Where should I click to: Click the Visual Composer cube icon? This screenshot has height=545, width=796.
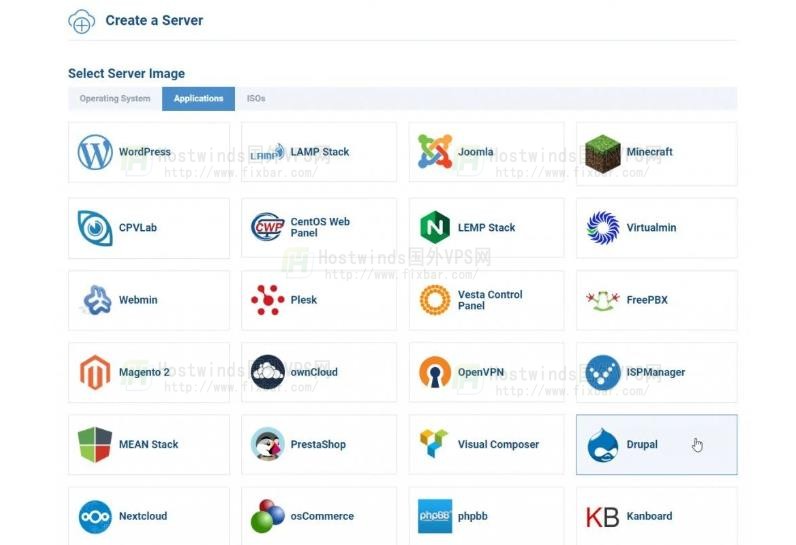[x=434, y=442]
